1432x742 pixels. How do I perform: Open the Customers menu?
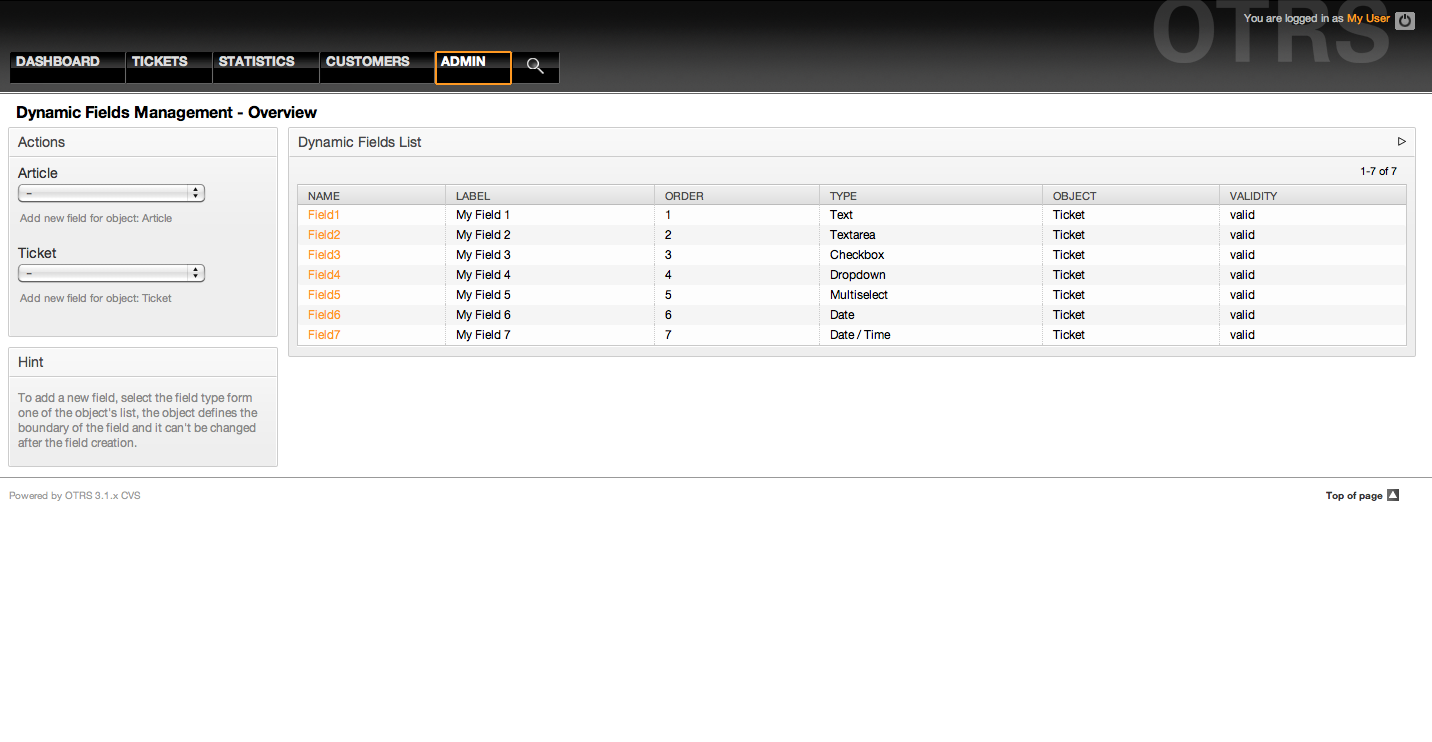click(368, 62)
